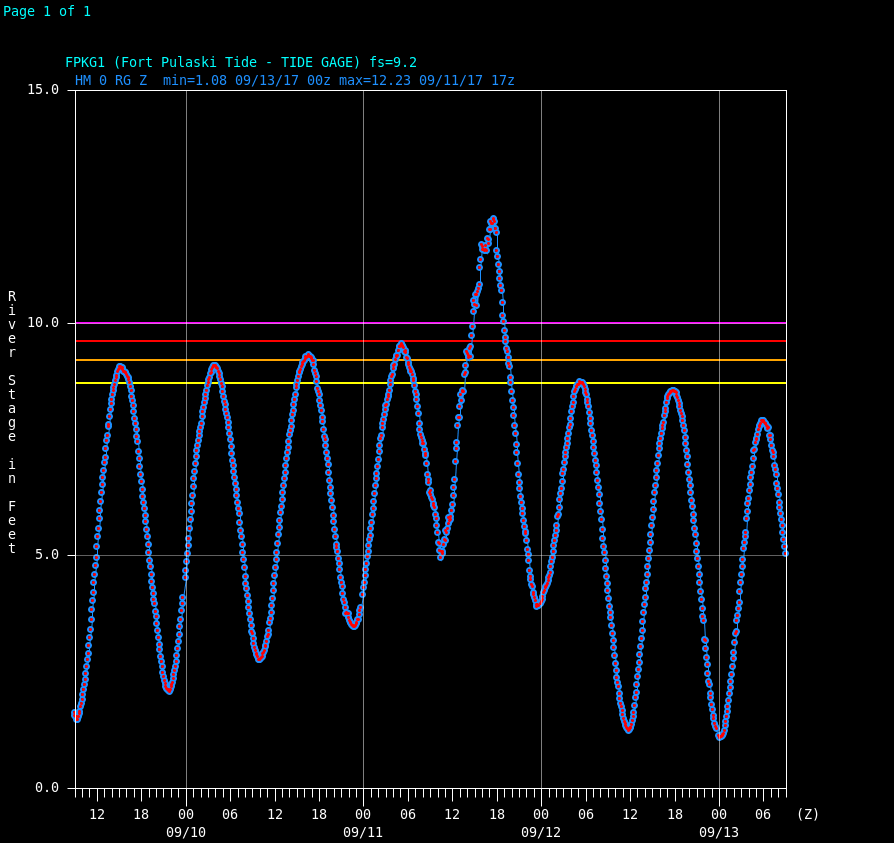Click the first data point at the chart's left edge
Viewport: 896px width, 843px height.
click(x=75, y=714)
